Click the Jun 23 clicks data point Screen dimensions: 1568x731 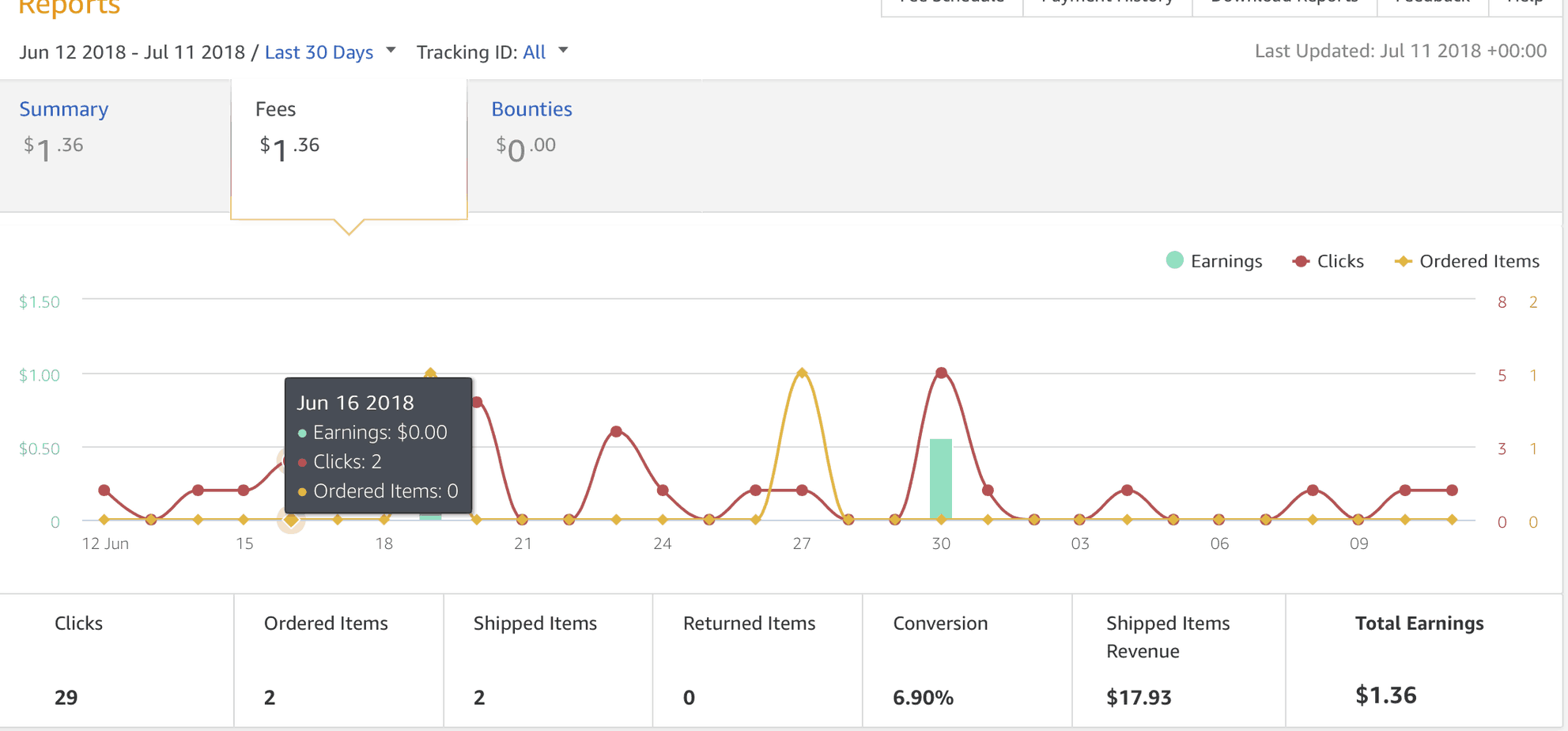[x=616, y=431]
